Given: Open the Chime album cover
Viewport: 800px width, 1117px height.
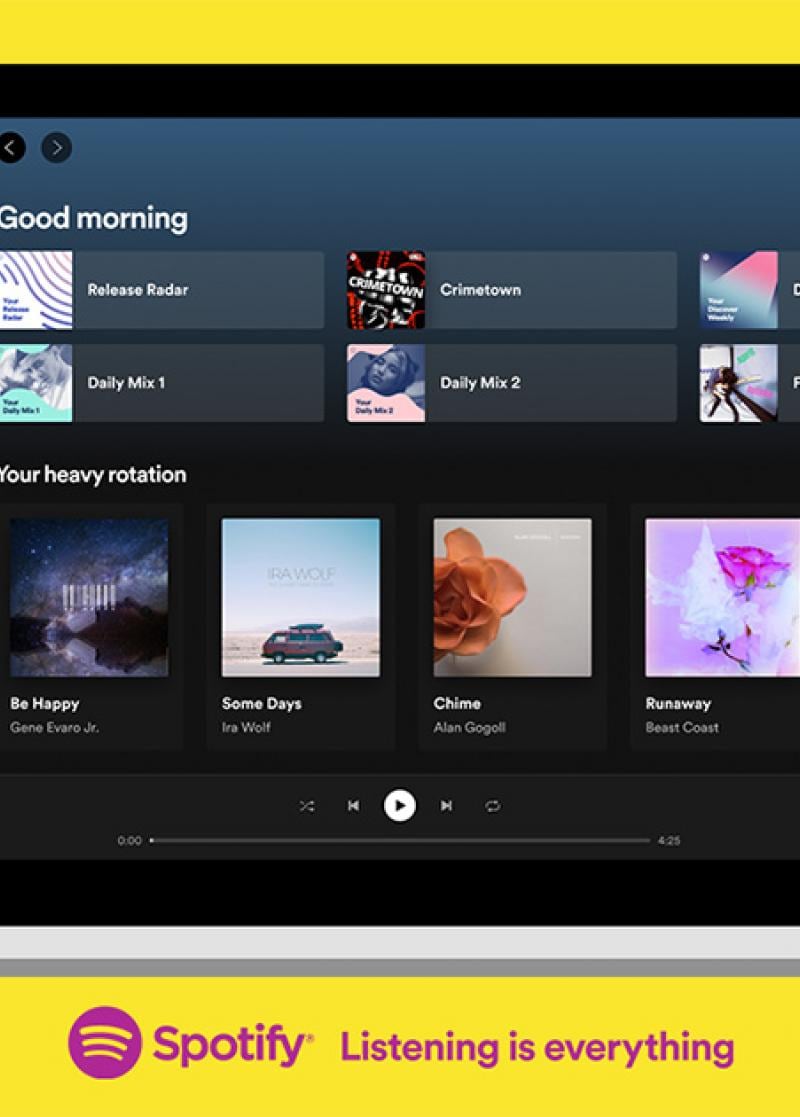Looking at the screenshot, I should click(x=512, y=598).
